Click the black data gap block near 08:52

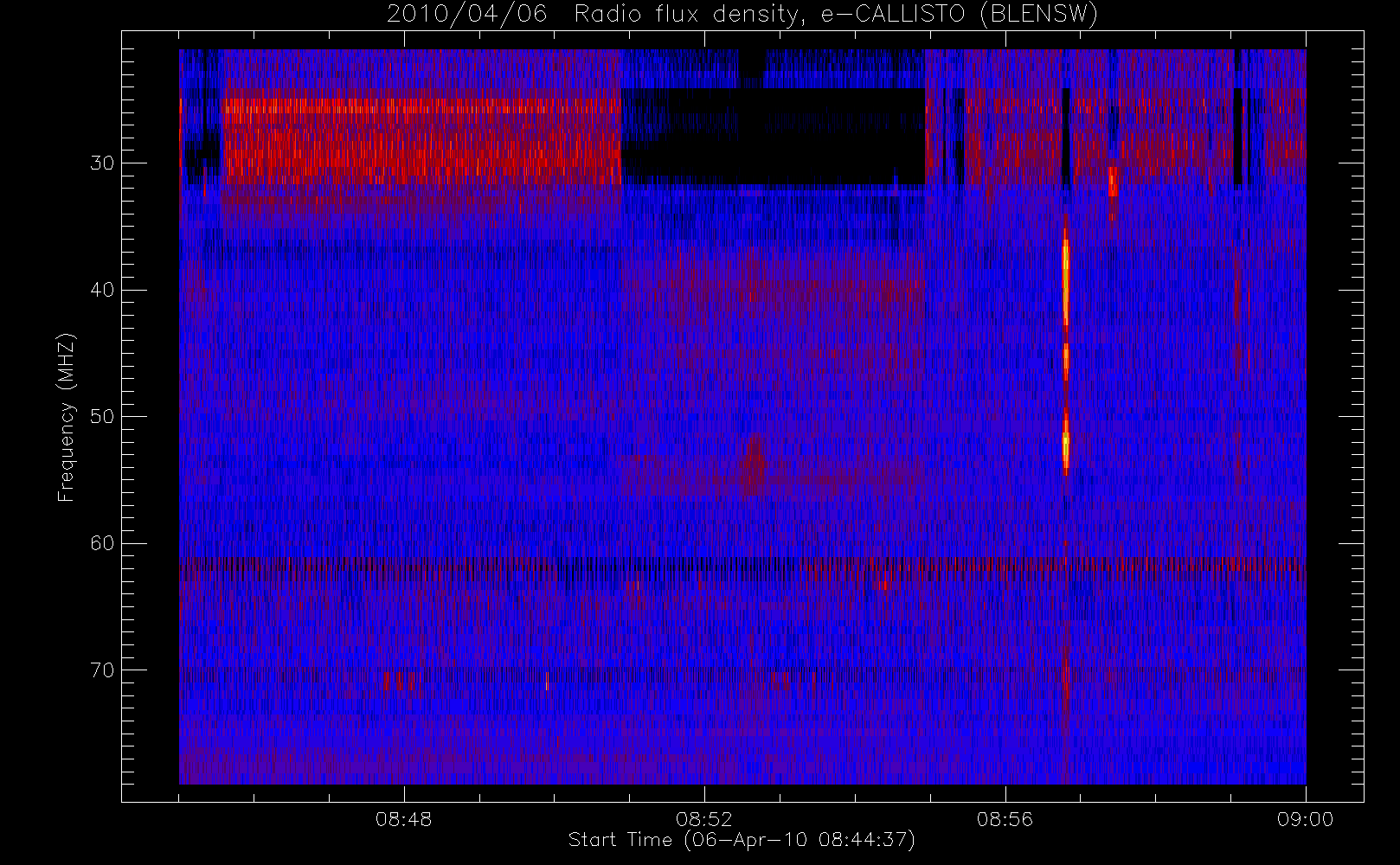(773, 136)
